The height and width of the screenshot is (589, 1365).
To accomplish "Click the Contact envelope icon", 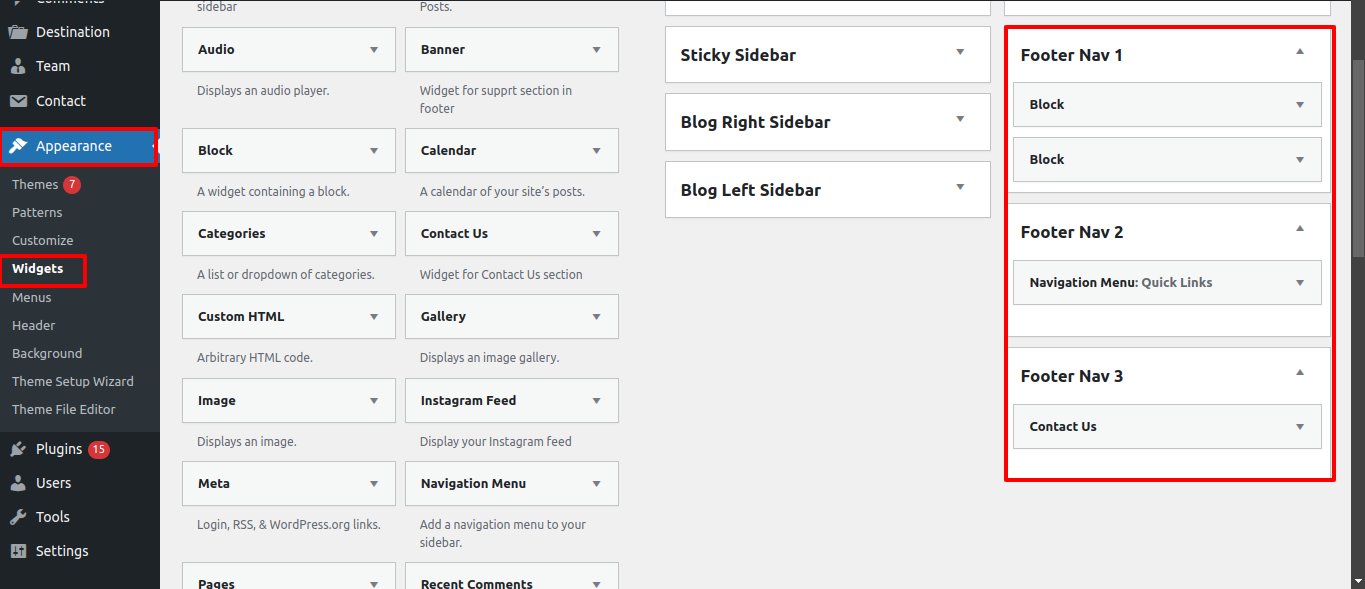I will (x=18, y=101).
